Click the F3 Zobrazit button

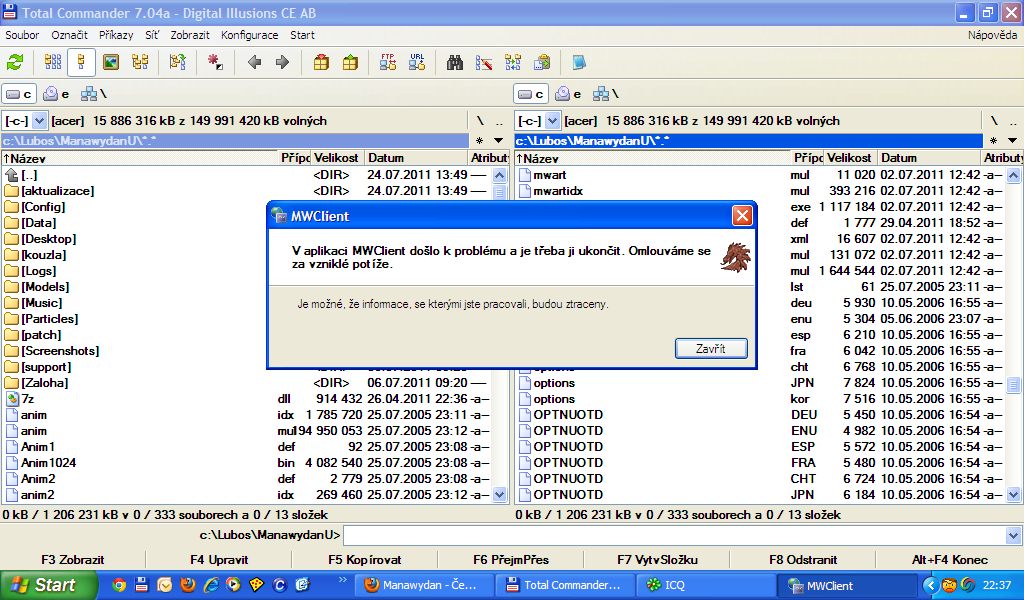click(73, 560)
